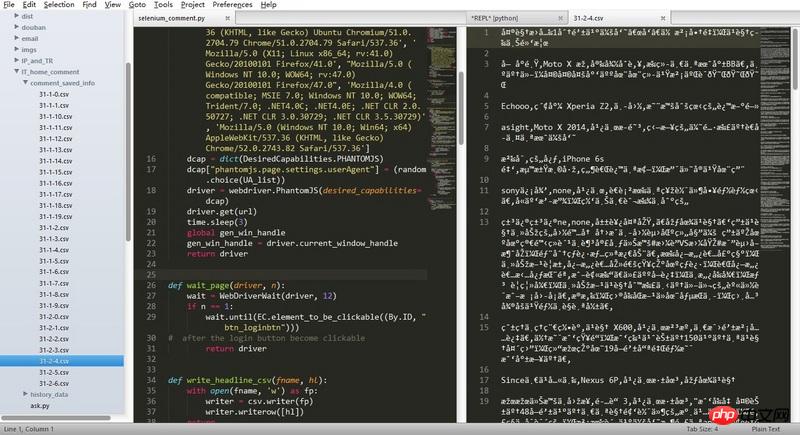Image resolution: width=800 pixels, height=435 pixels.
Task: Open ask.py file in sidebar
Action: click(40, 405)
